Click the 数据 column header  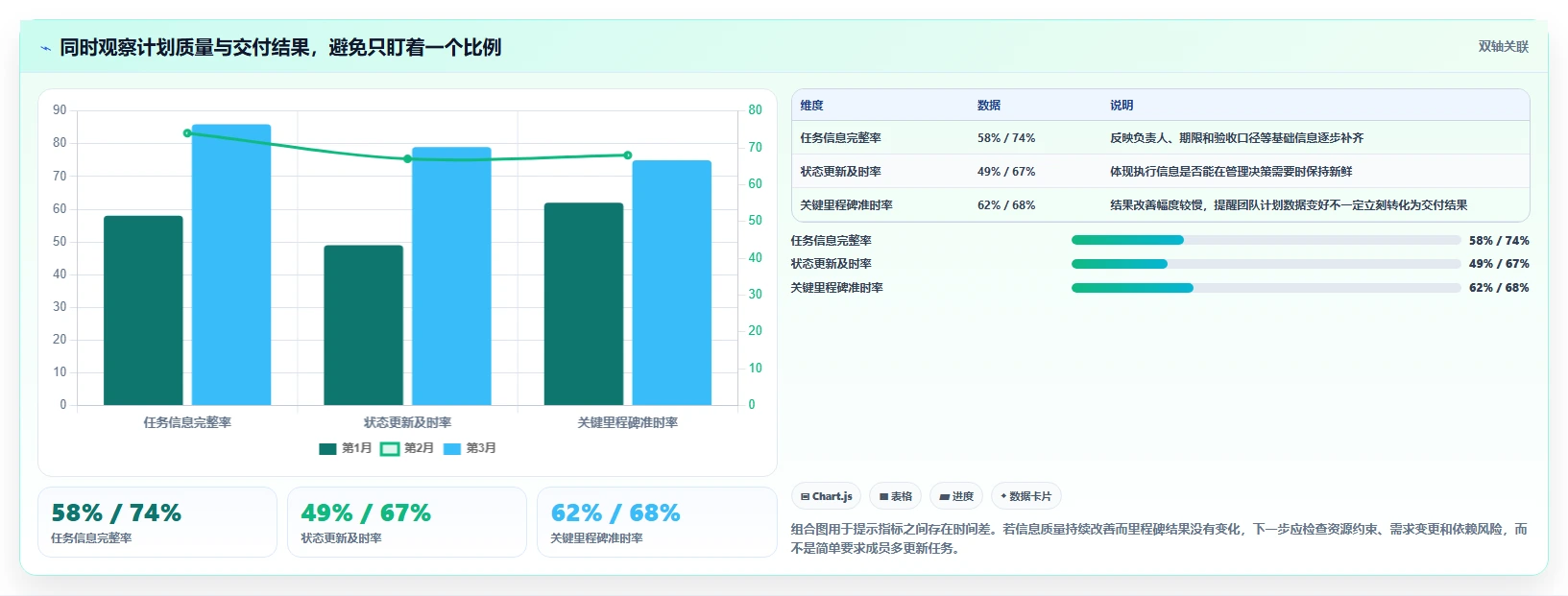(x=989, y=106)
